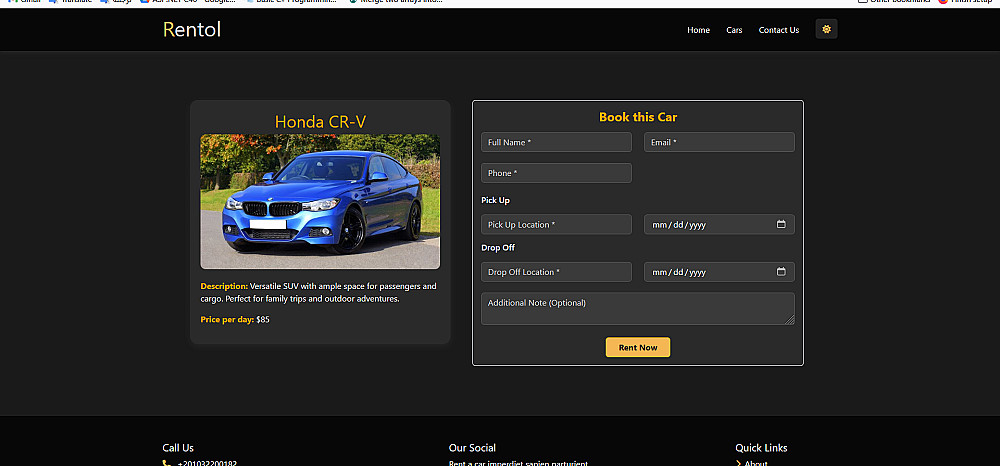This screenshot has height=466, width=1000.
Task: Click the blue car photo
Action: point(320,201)
